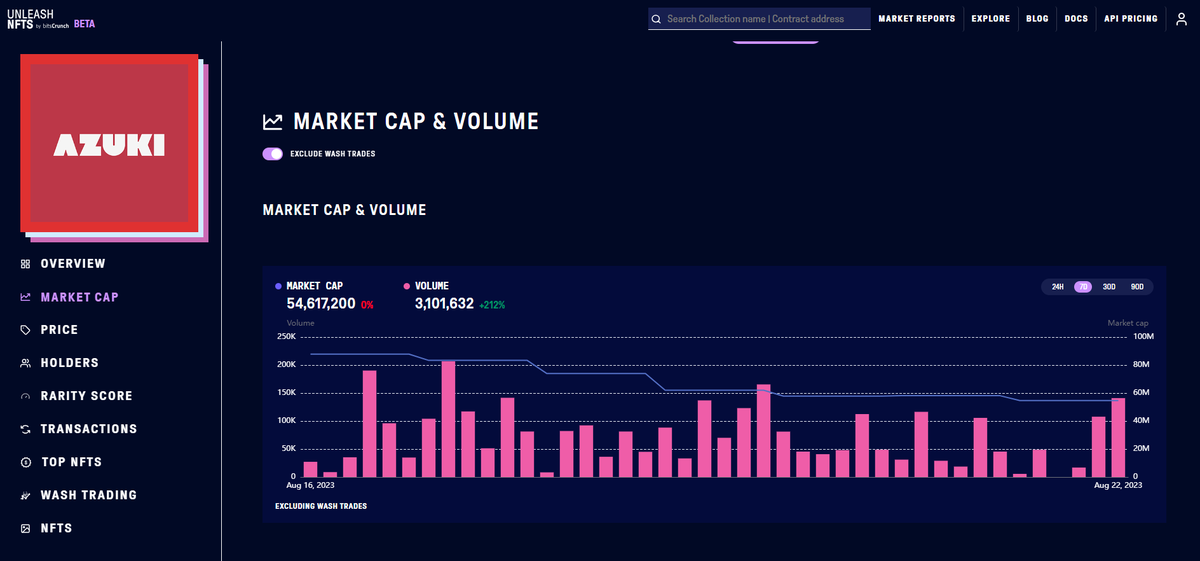This screenshot has height=561, width=1200.
Task: Switch chart to 30D range
Action: pos(1109,287)
